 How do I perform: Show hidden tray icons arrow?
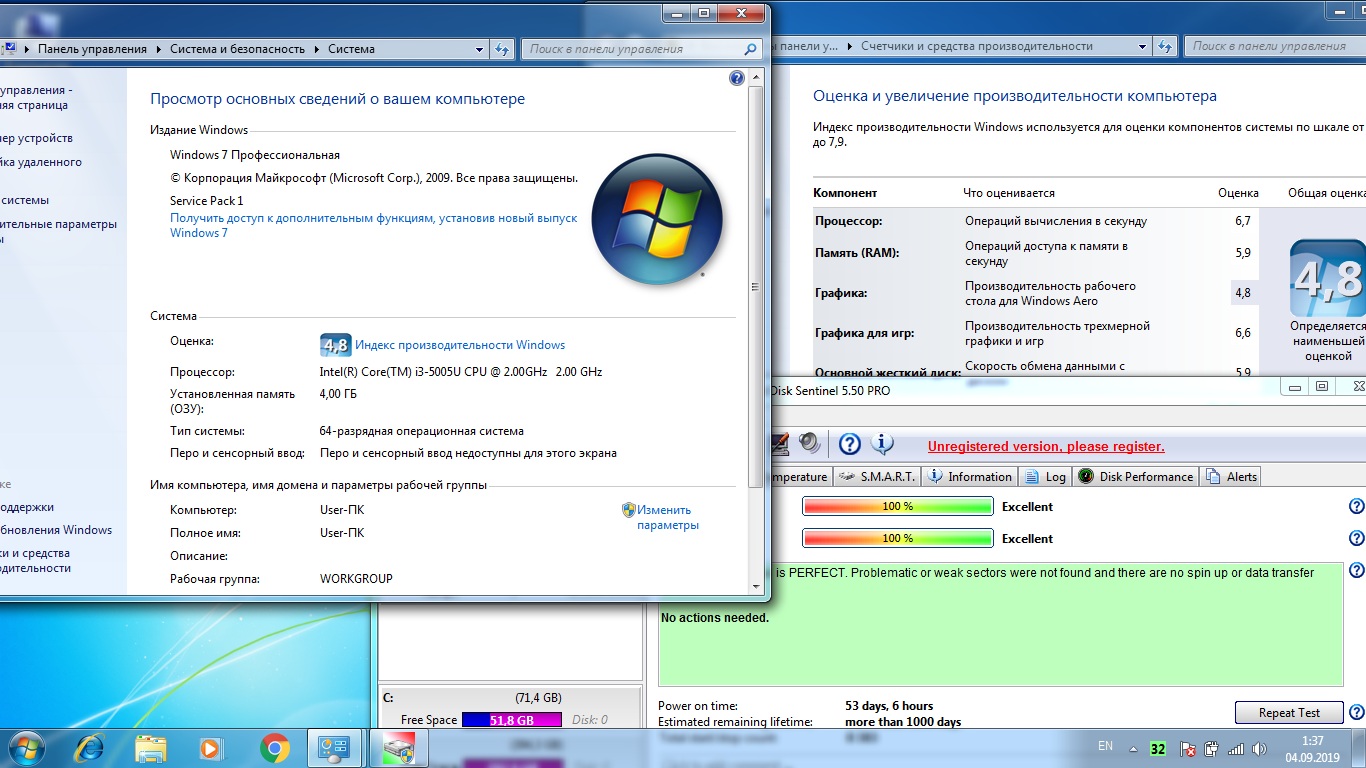[1133, 748]
